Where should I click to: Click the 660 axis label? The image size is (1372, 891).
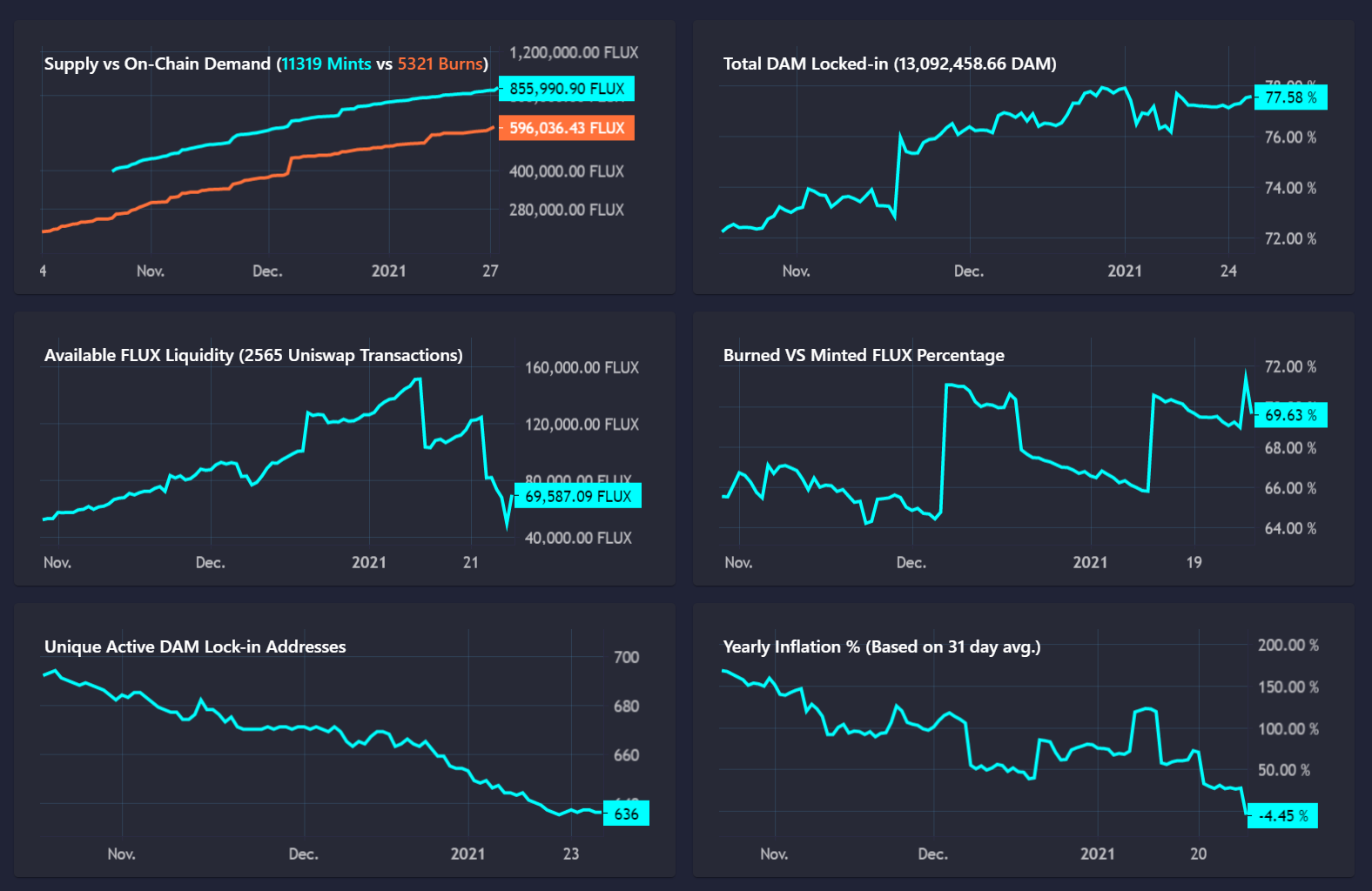(627, 754)
